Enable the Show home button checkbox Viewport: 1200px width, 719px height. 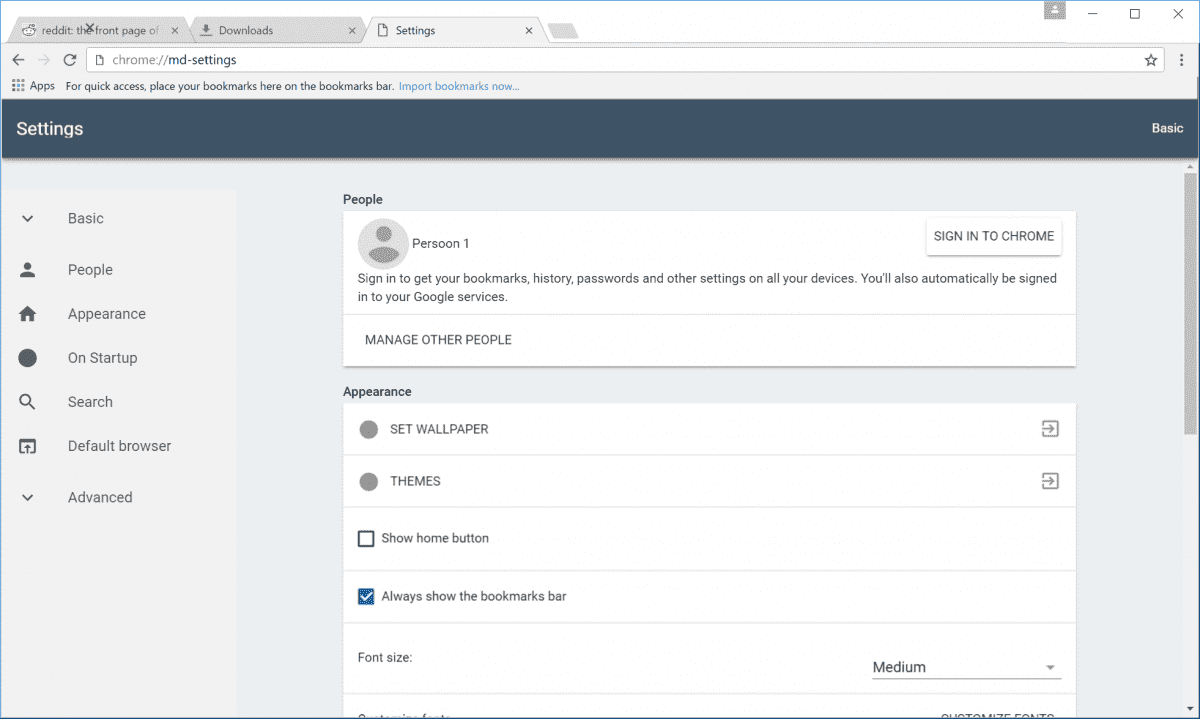coord(366,537)
